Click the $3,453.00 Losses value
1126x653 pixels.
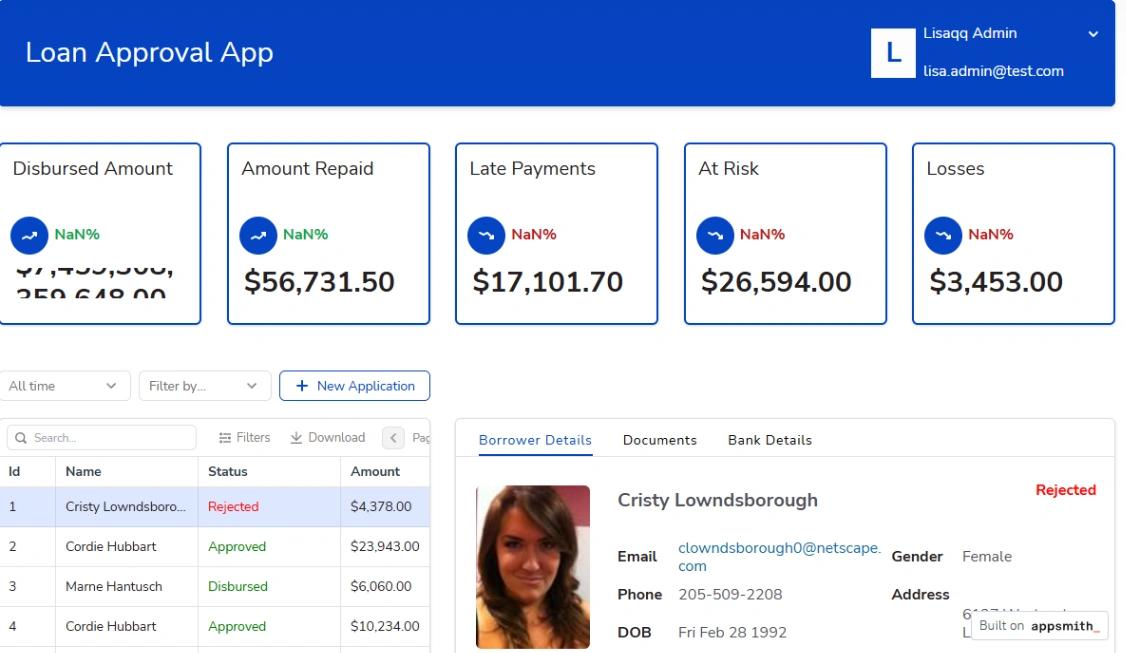996,282
